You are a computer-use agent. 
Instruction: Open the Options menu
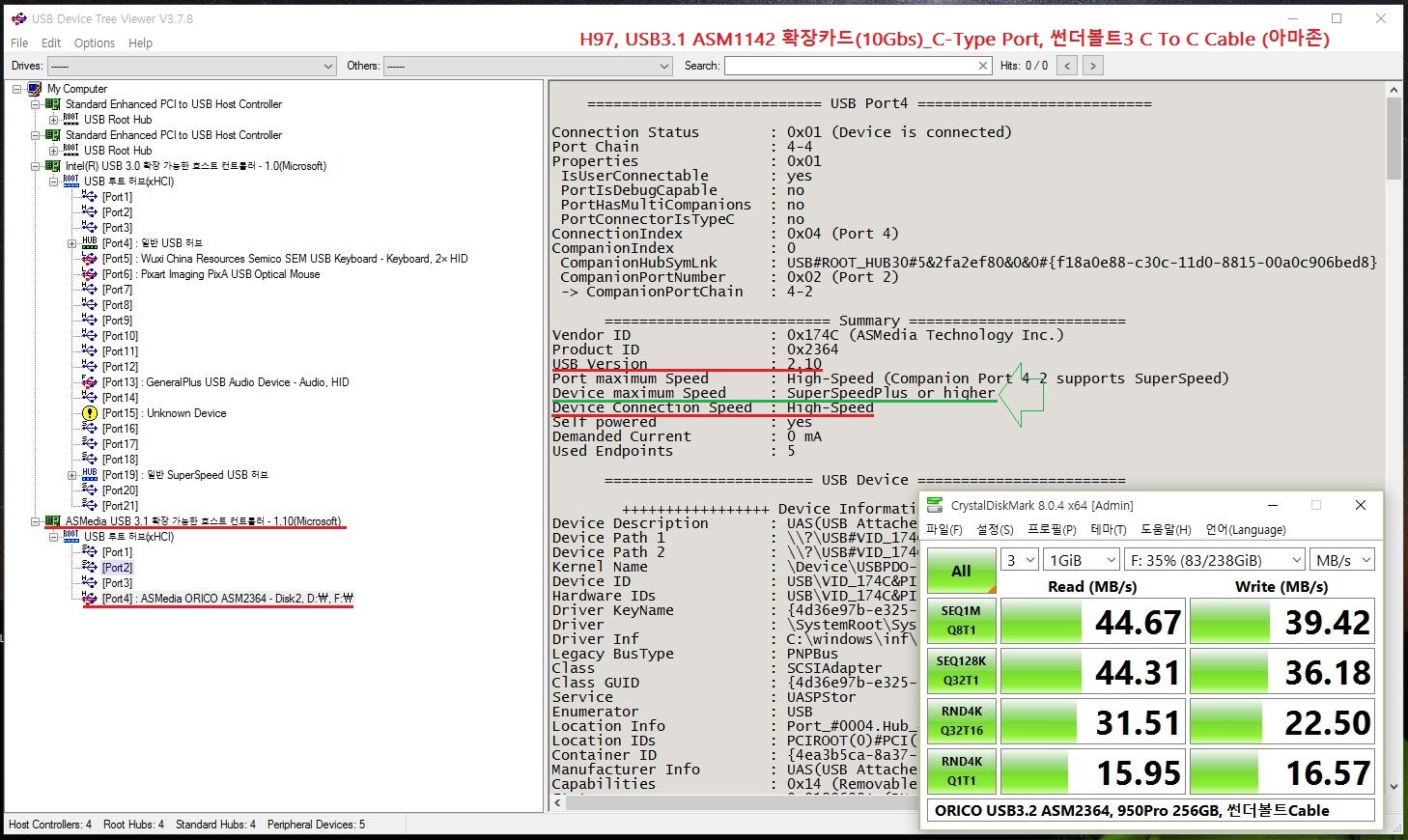pos(95,42)
